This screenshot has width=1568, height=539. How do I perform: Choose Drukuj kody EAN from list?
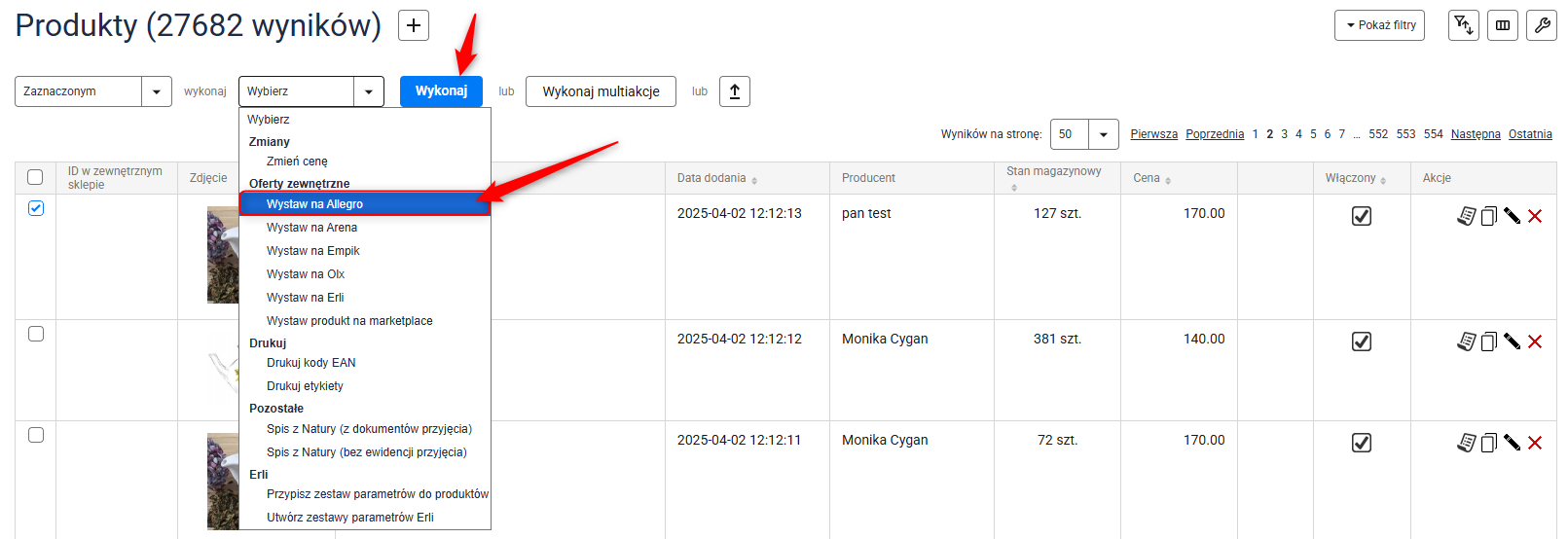click(x=311, y=363)
